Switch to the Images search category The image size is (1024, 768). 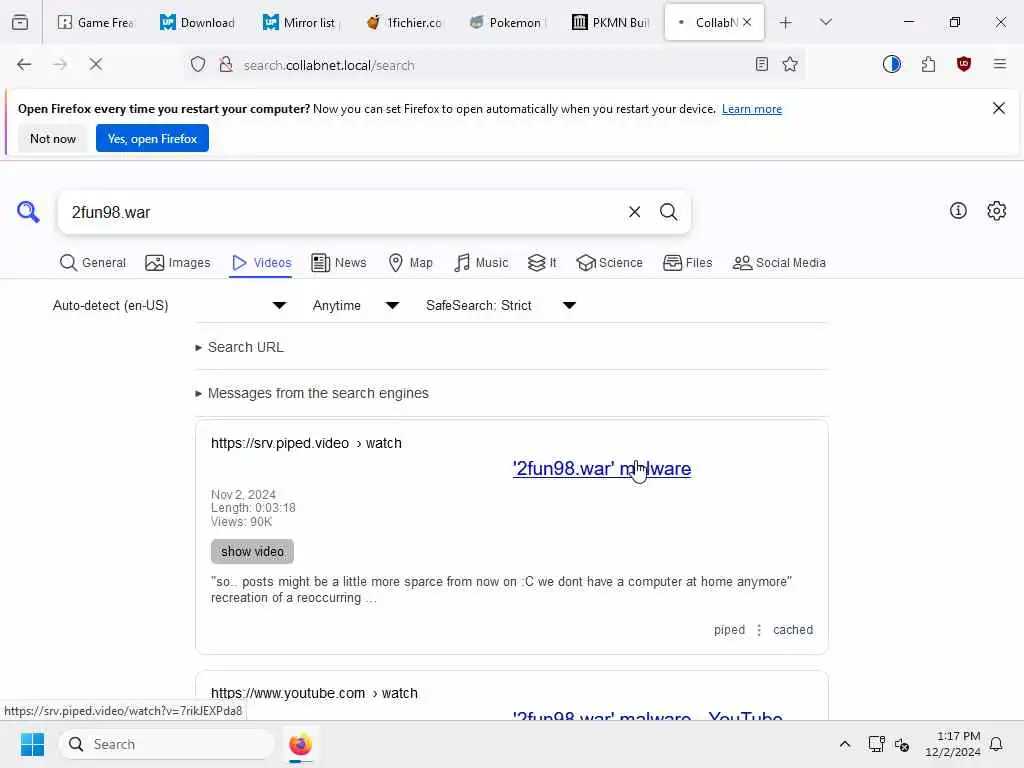point(178,263)
